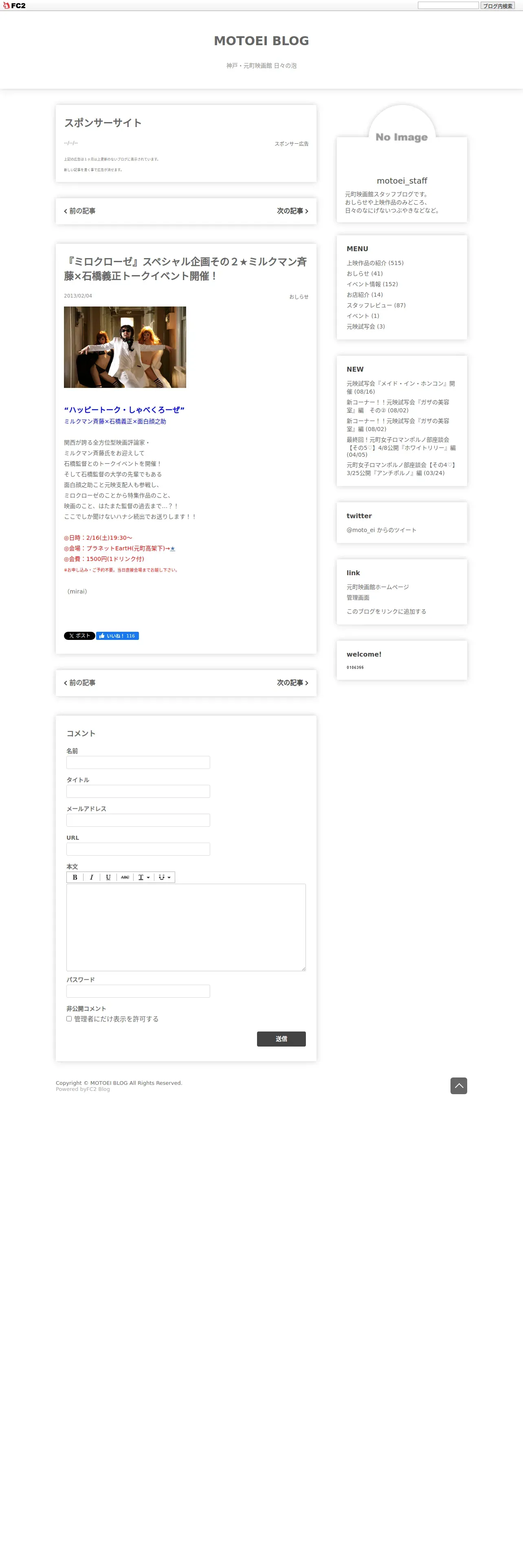The width and height of the screenshot is (523, 1568).
Task: Open @moto_ei tweets link
Action: (382, 530)
